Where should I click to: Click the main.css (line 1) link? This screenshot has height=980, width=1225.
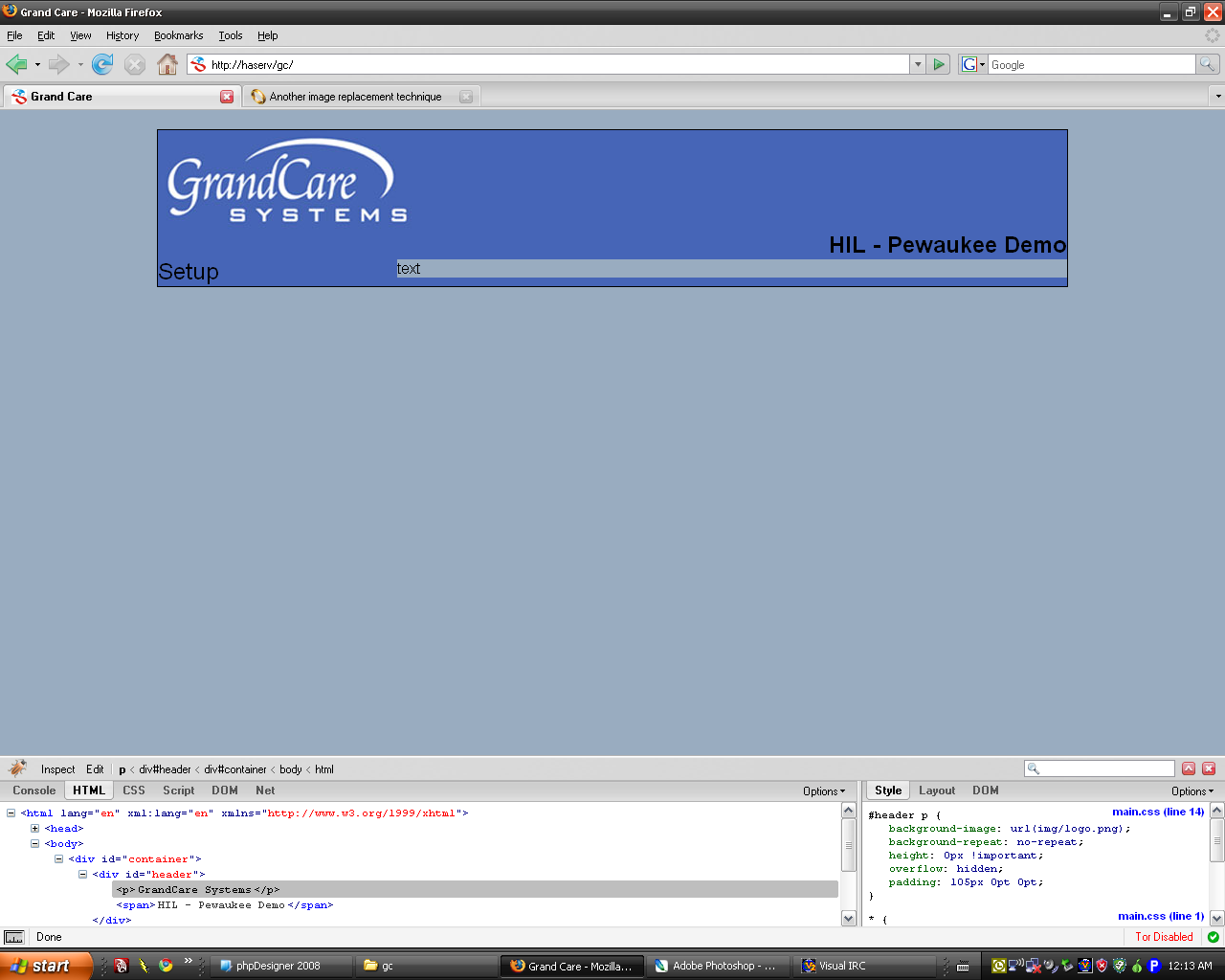click(1161, 916)
